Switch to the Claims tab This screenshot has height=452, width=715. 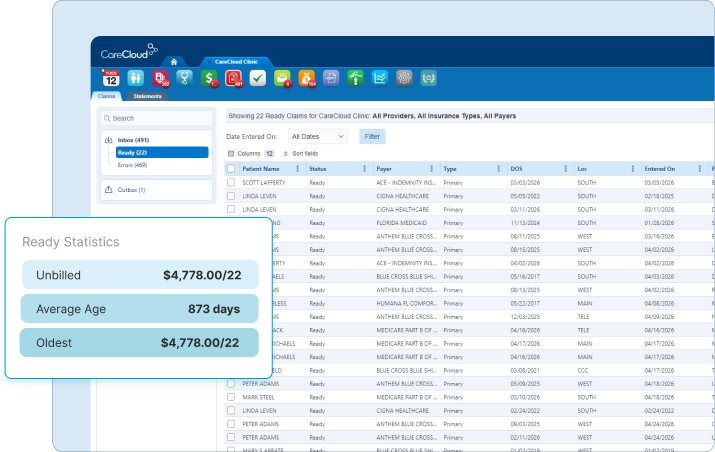[x=106, y=96]
